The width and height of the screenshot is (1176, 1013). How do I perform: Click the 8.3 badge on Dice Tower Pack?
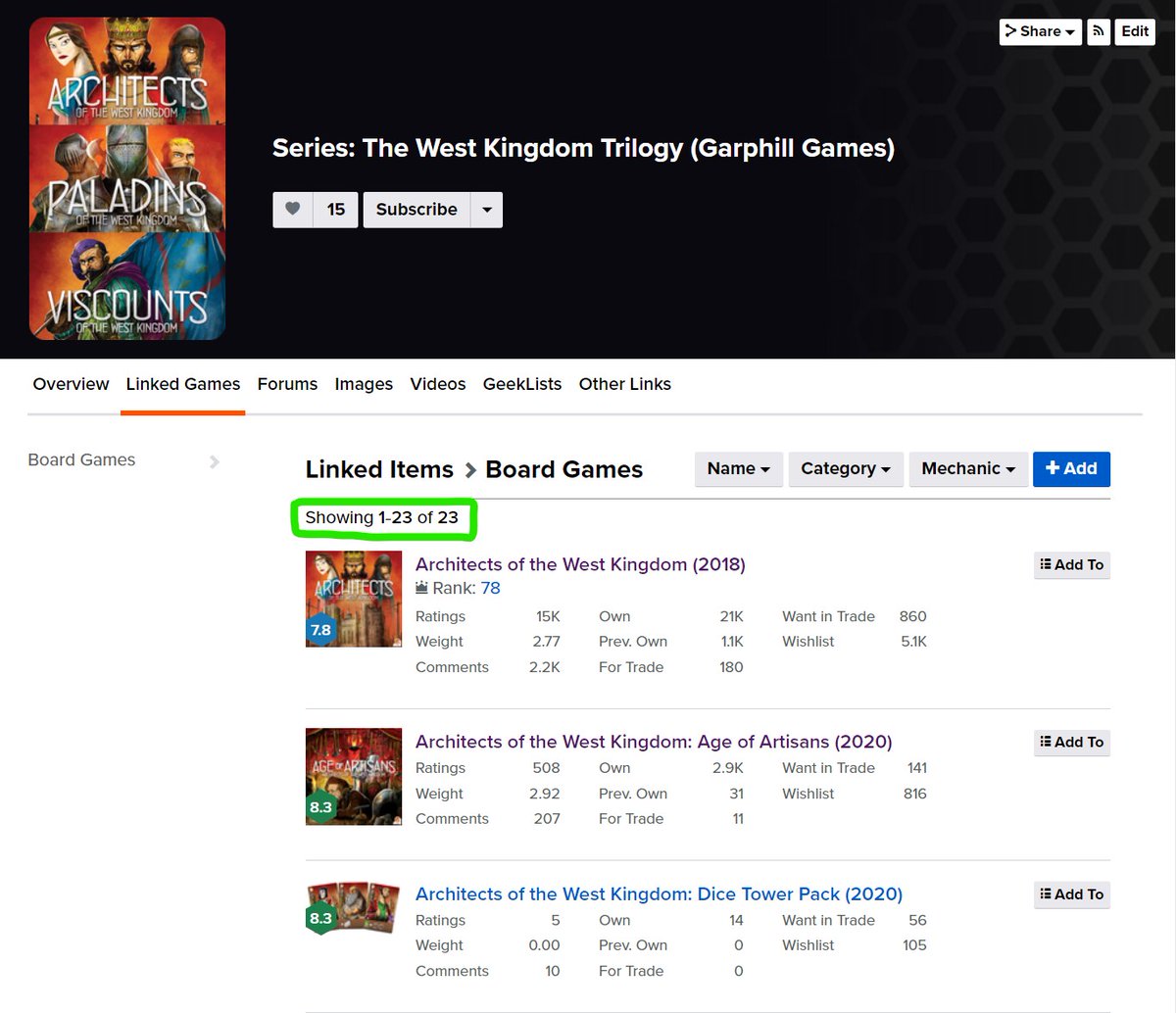320,918
